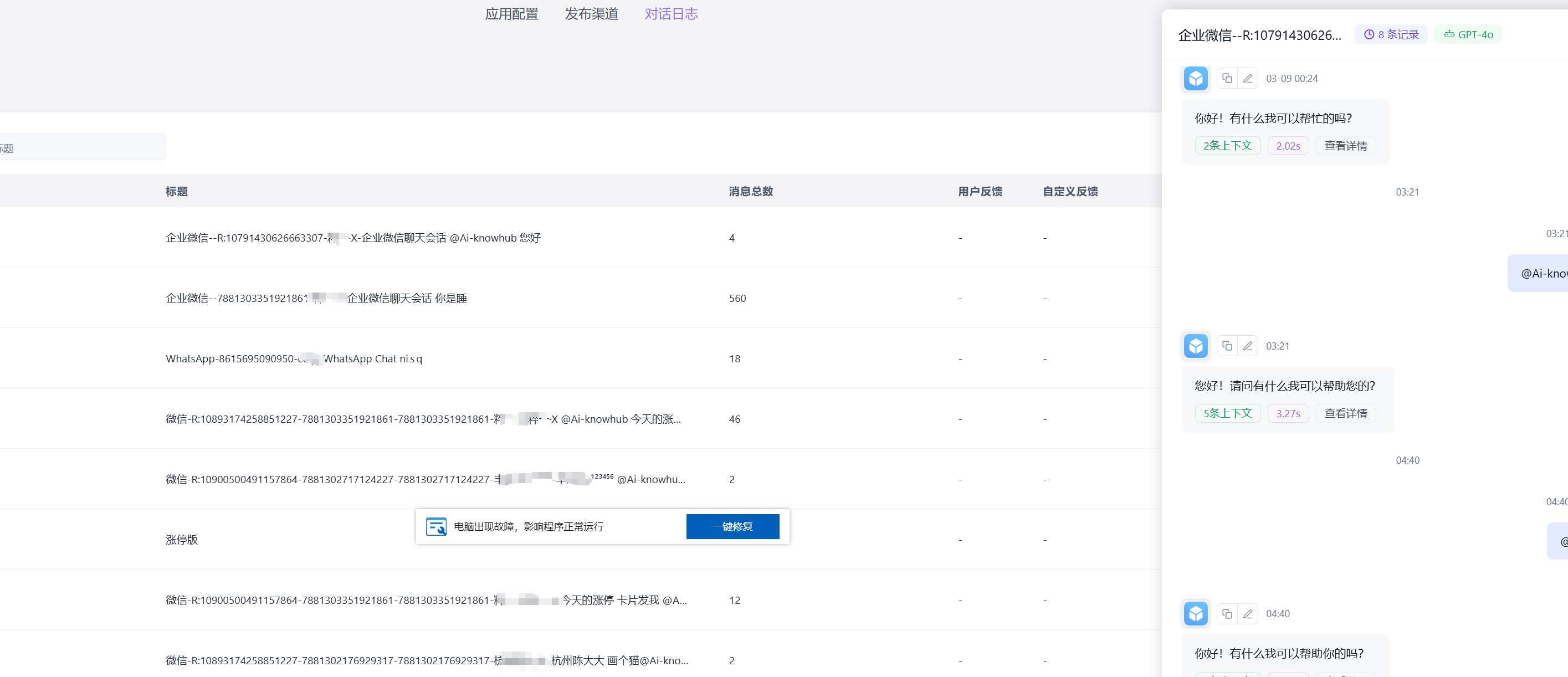This screenshot has height=677, width=1568.
Task: Switch to the 应用配置 tab
Action: pyautogui.click(x=511, y=14)
